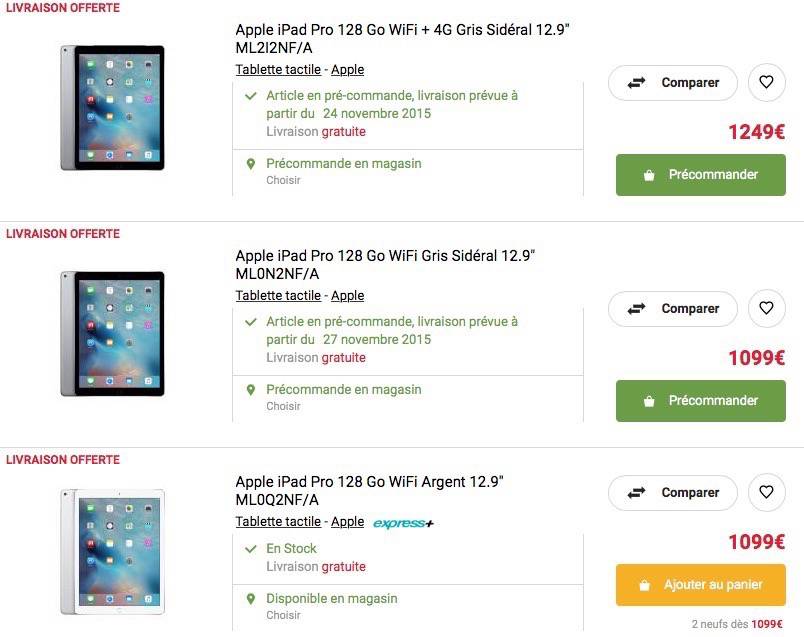The image size is (804, 637).
Task: Open the iPad Pro WiFi + 4G ML2I2NF/A title
Action: [x=403, y=38]
